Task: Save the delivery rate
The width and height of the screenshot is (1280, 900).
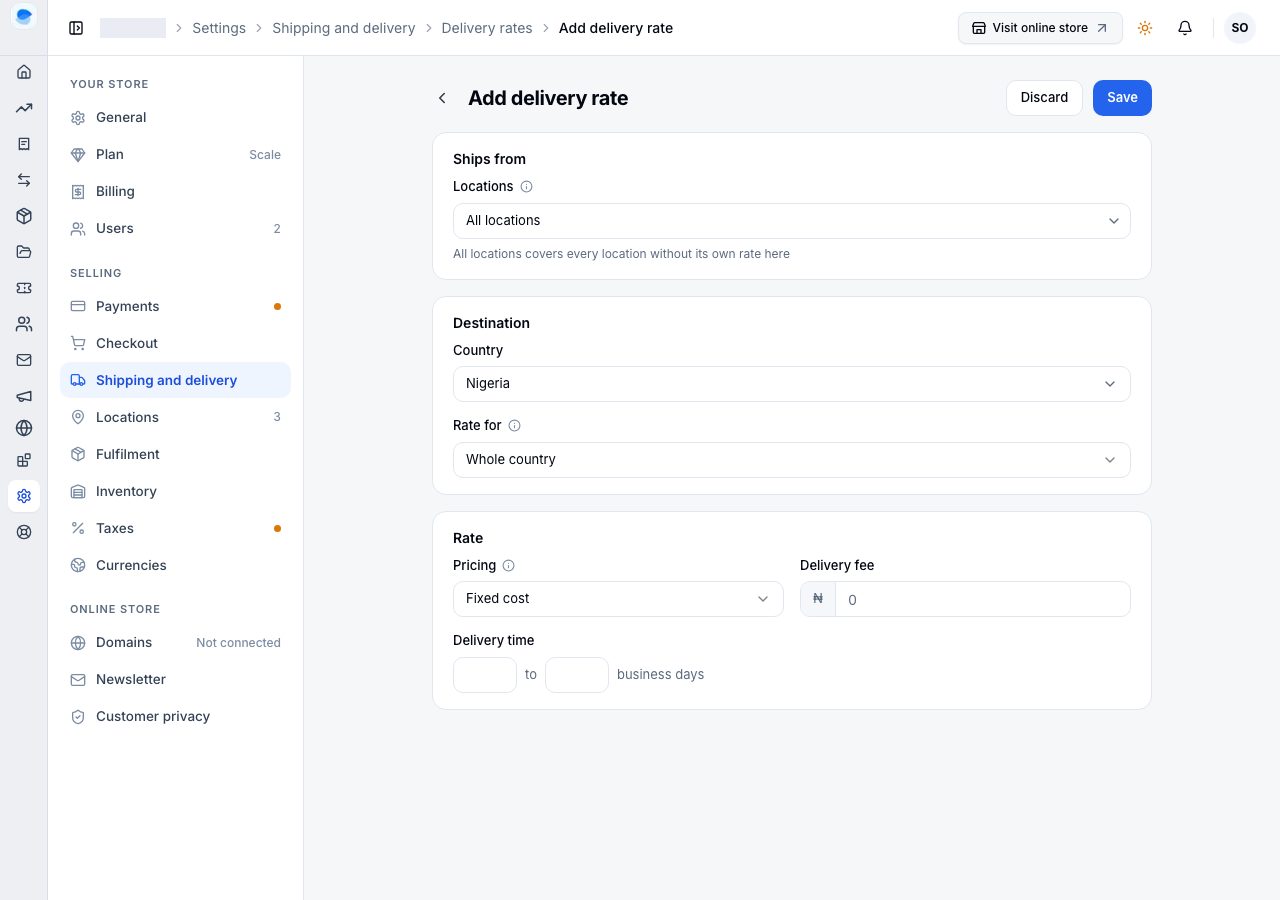Action: pyautogui.click(x=1122, y=98)
